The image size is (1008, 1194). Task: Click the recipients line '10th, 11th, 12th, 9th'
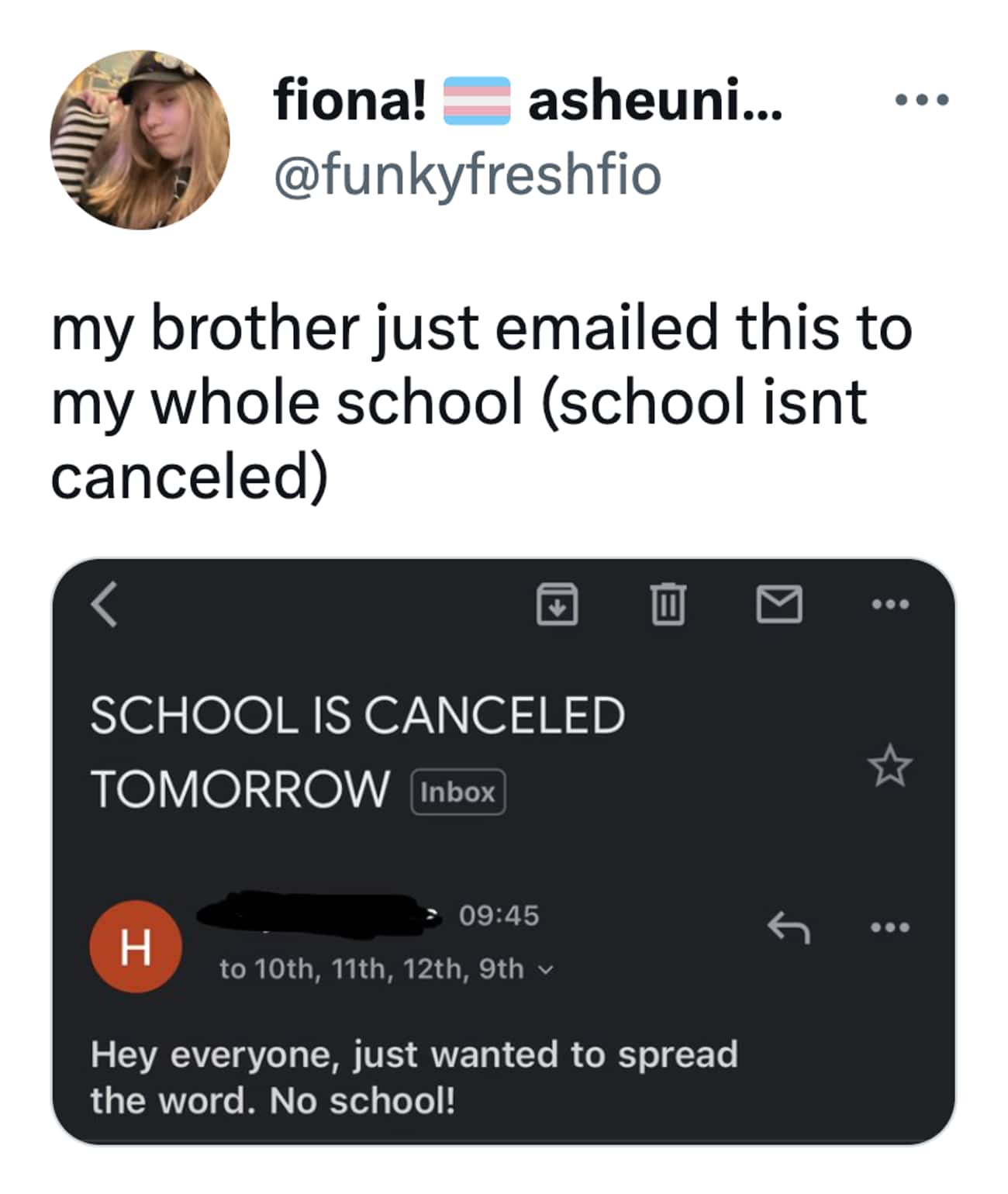coord(372,969)
